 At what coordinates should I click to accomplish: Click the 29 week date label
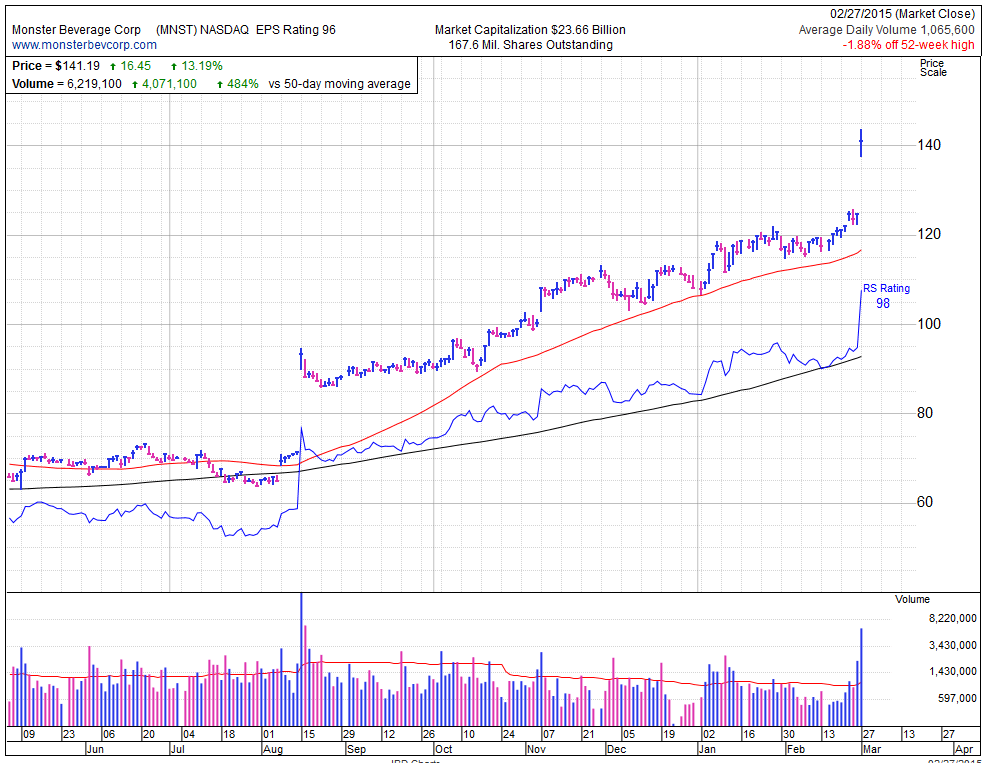pyautogui.click(x=348, y=734)
